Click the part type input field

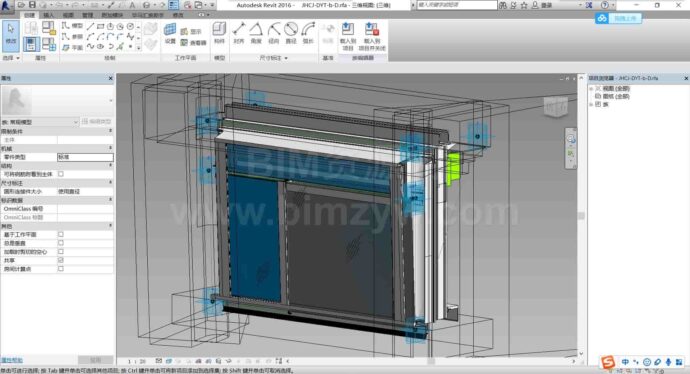point(85,157)
